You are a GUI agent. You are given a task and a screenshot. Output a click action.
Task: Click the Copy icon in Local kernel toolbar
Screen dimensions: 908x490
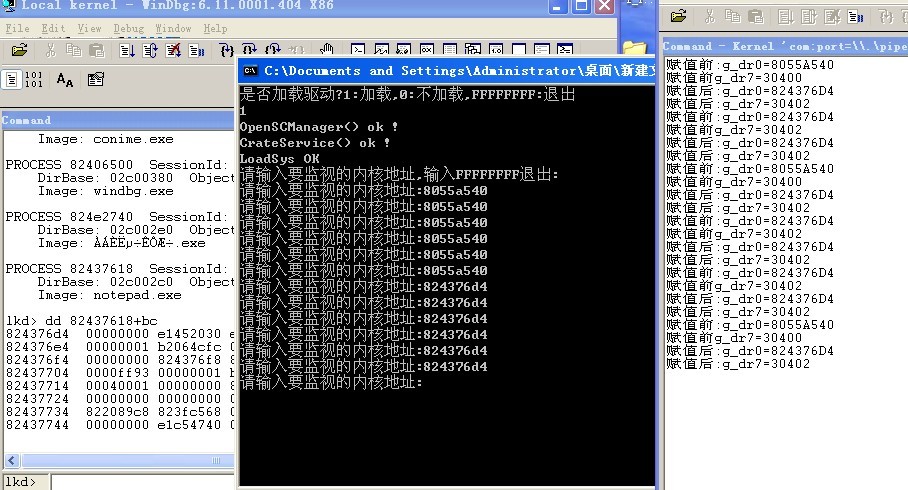(x=74, y=50)
